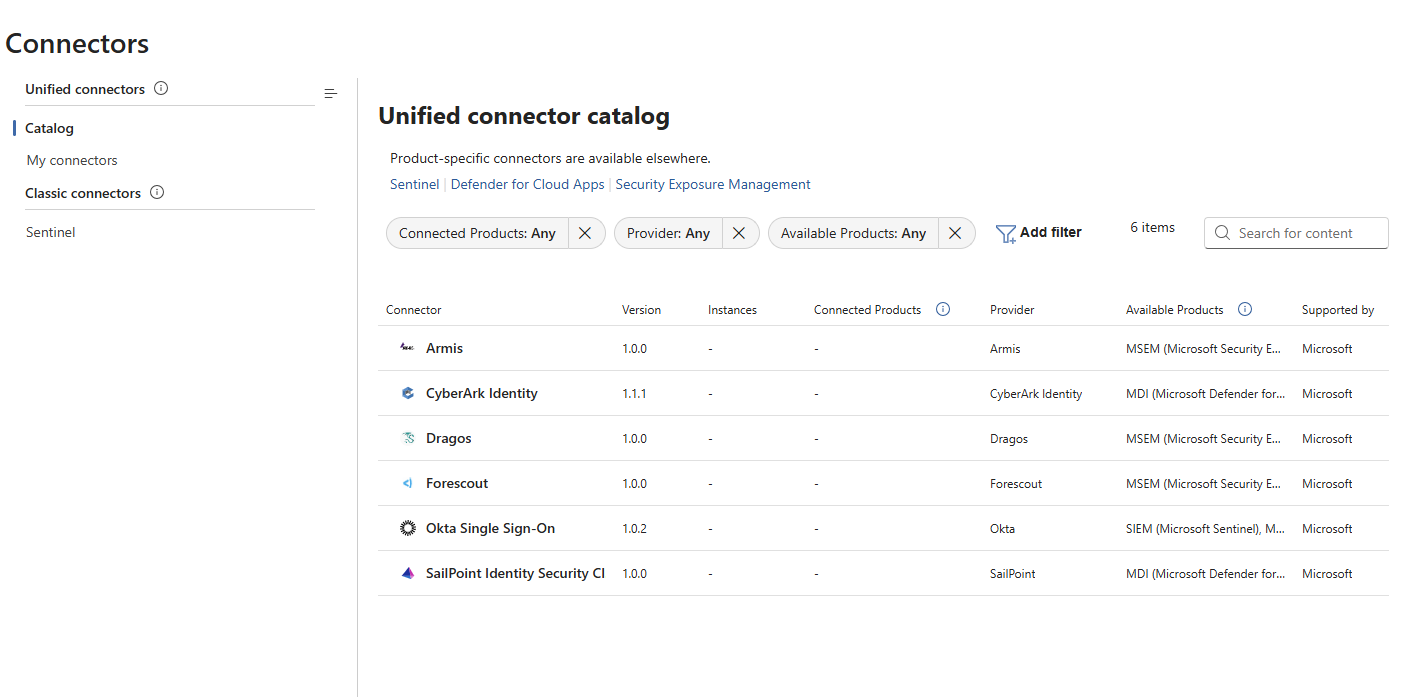1417x697 pixels.
Task: Sort by the Available Products column header
Action: (1175, 310)
